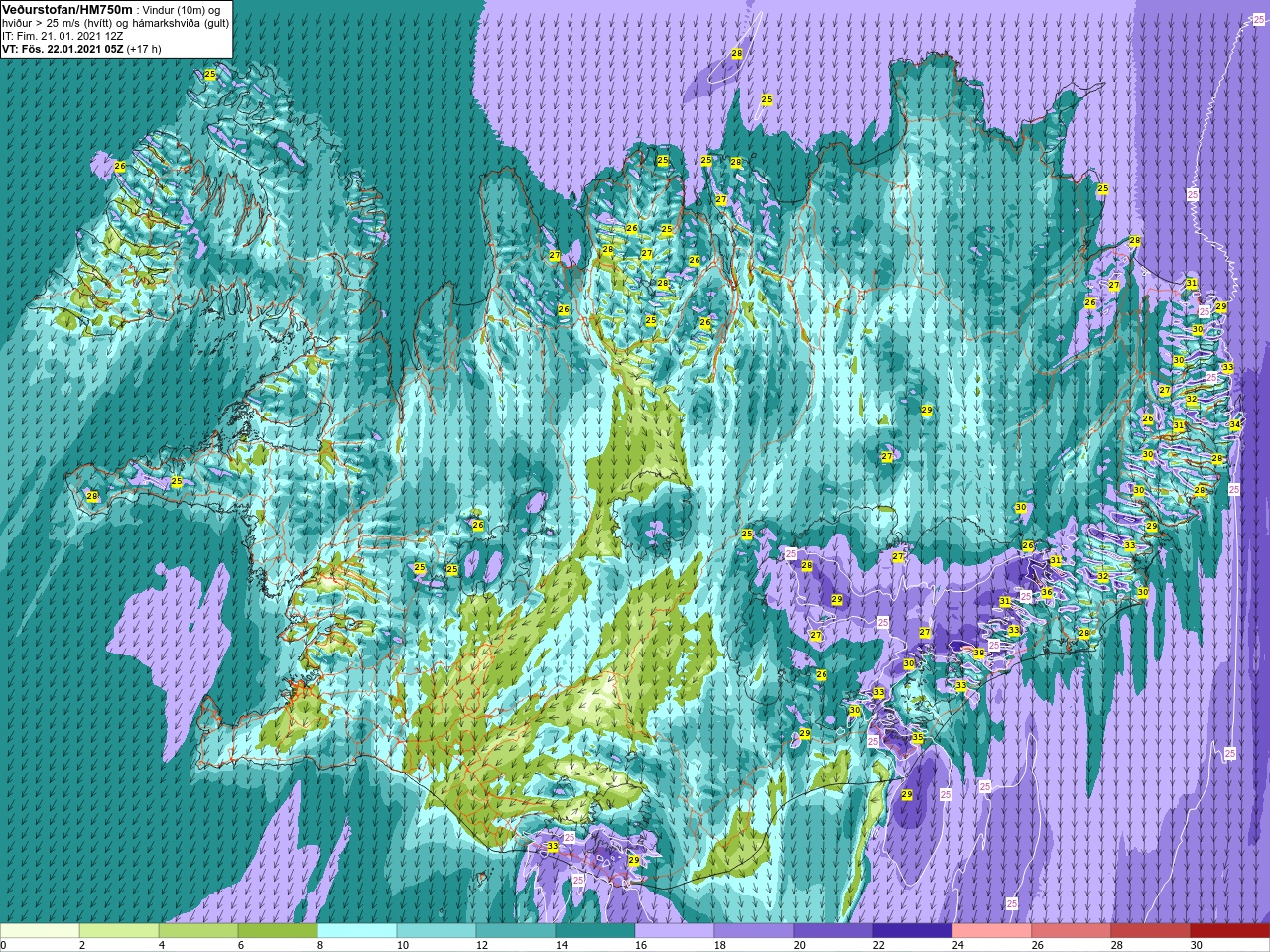Click legend tick label 12
The image size is (1270, 952).
(x=482, y=945)
